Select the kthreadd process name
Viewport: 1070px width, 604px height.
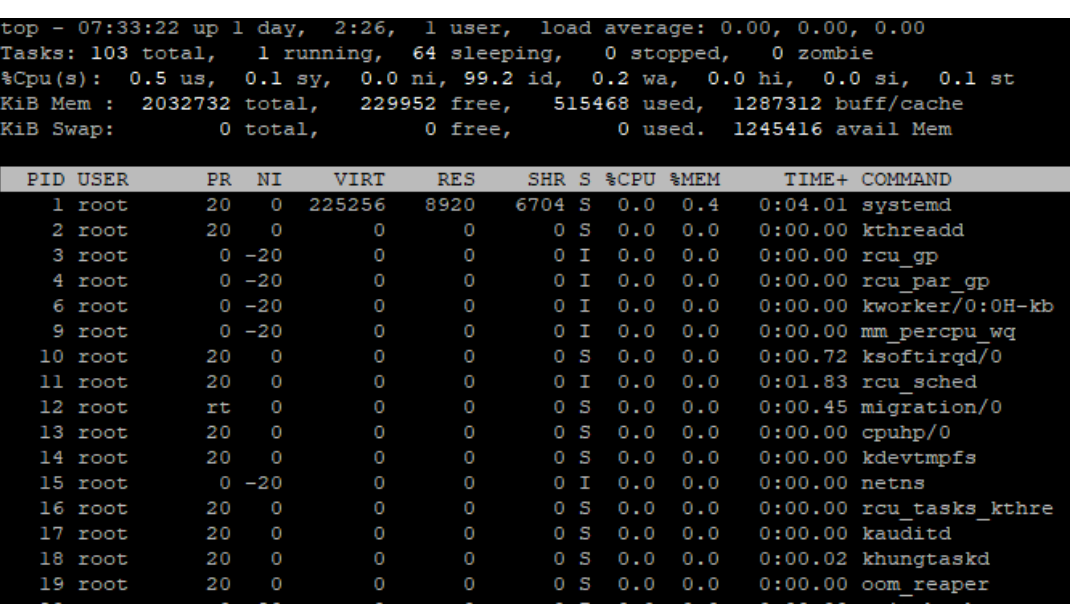[904, 228]
